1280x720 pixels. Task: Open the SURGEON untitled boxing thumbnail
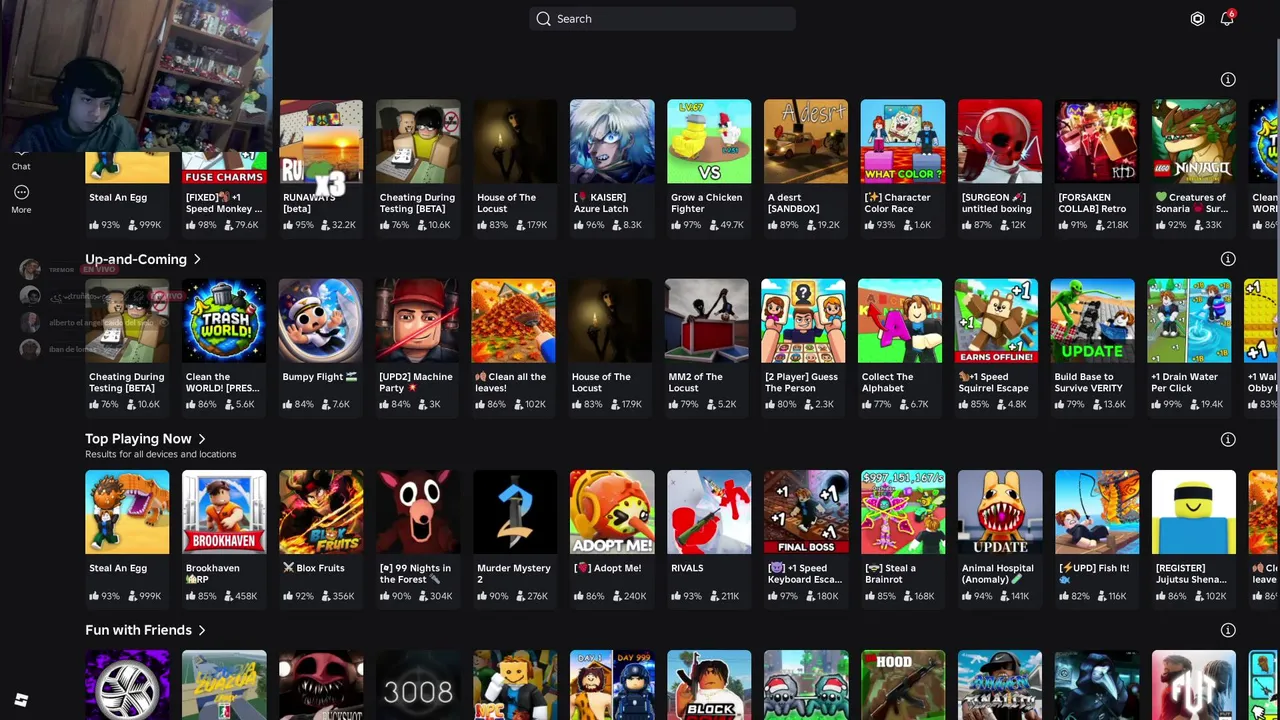pos(1000,142)
